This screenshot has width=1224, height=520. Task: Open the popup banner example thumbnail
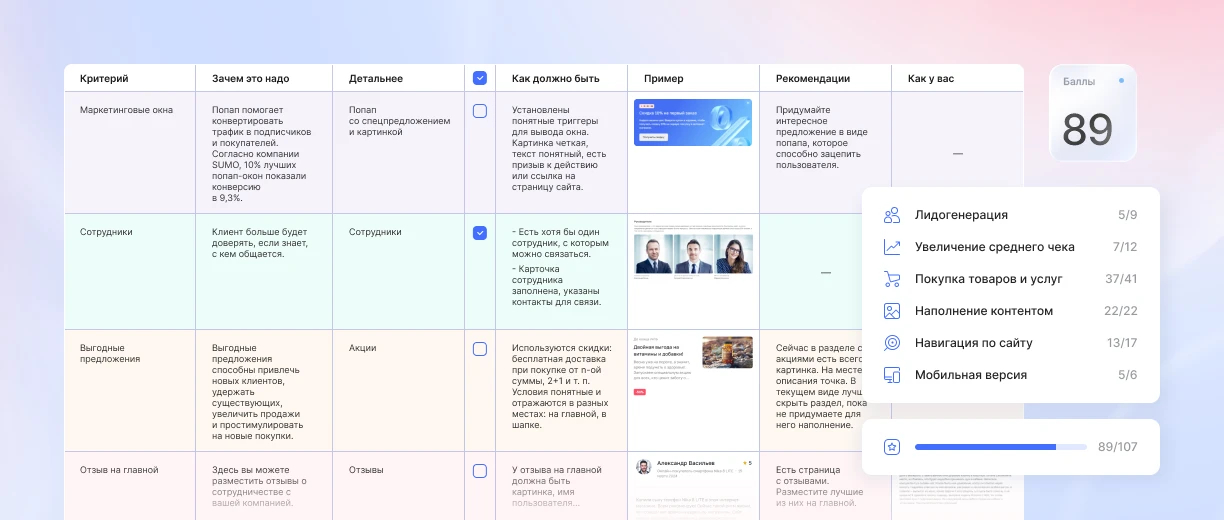coord(693,122)
